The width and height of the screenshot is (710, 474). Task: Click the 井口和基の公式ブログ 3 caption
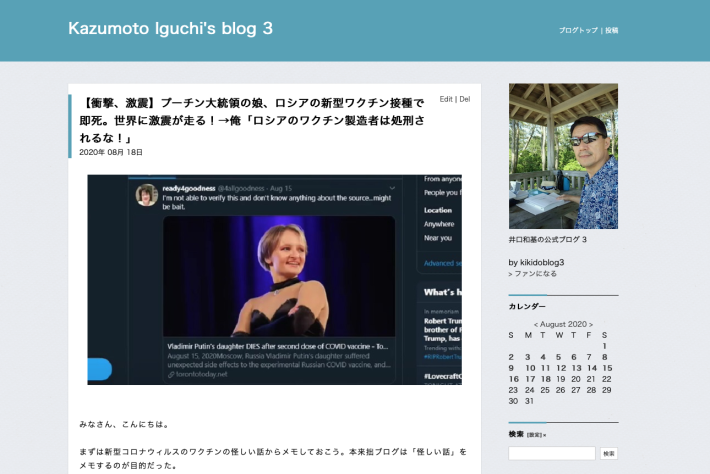pyautogui.click(x=547, y=239)
